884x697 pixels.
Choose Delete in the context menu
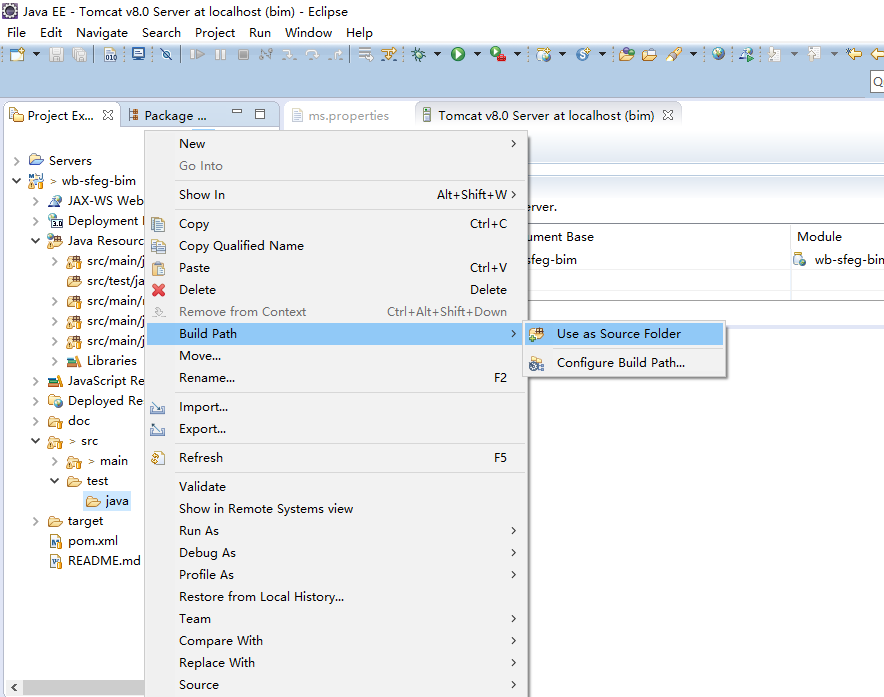336,290
